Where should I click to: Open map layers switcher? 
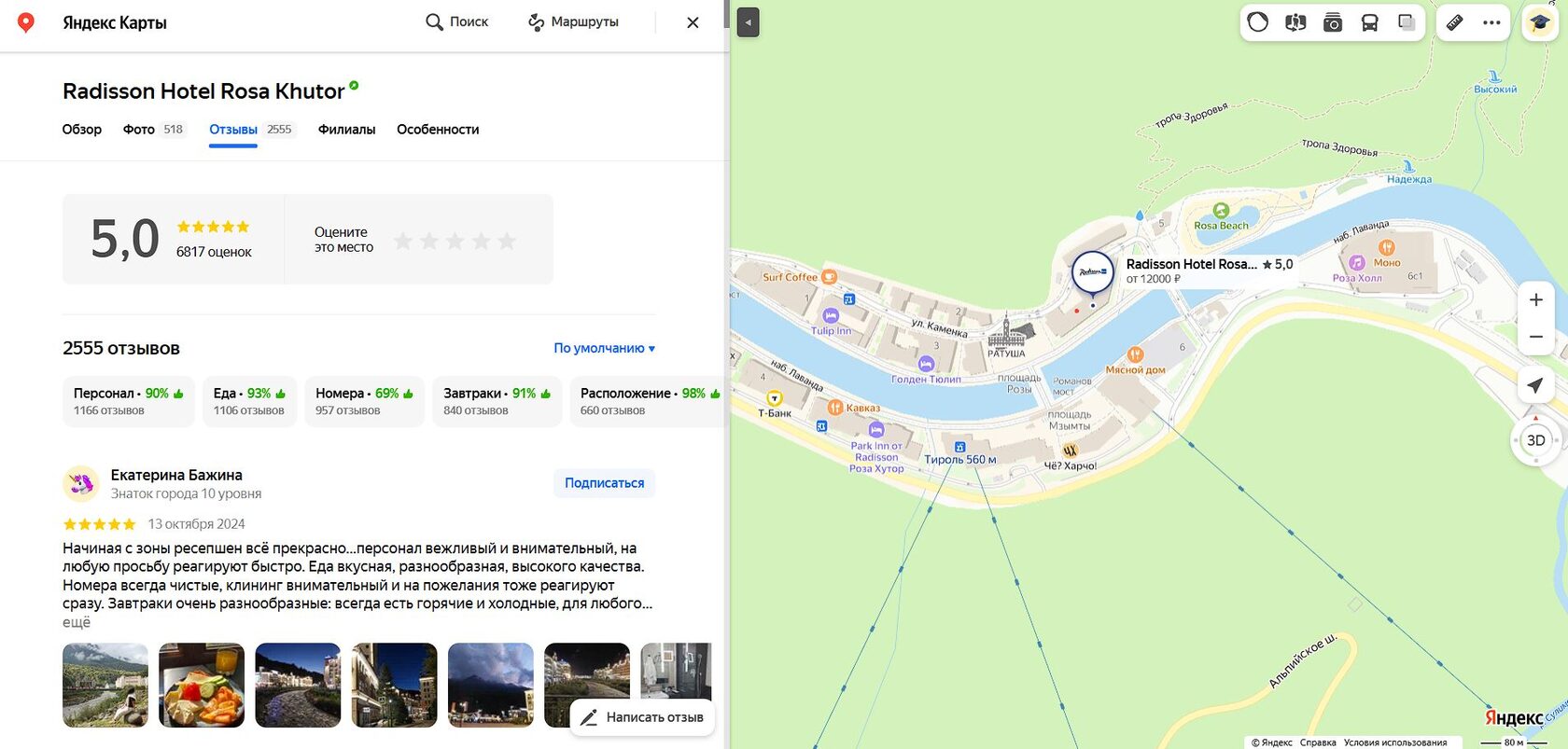(1407, 22)
